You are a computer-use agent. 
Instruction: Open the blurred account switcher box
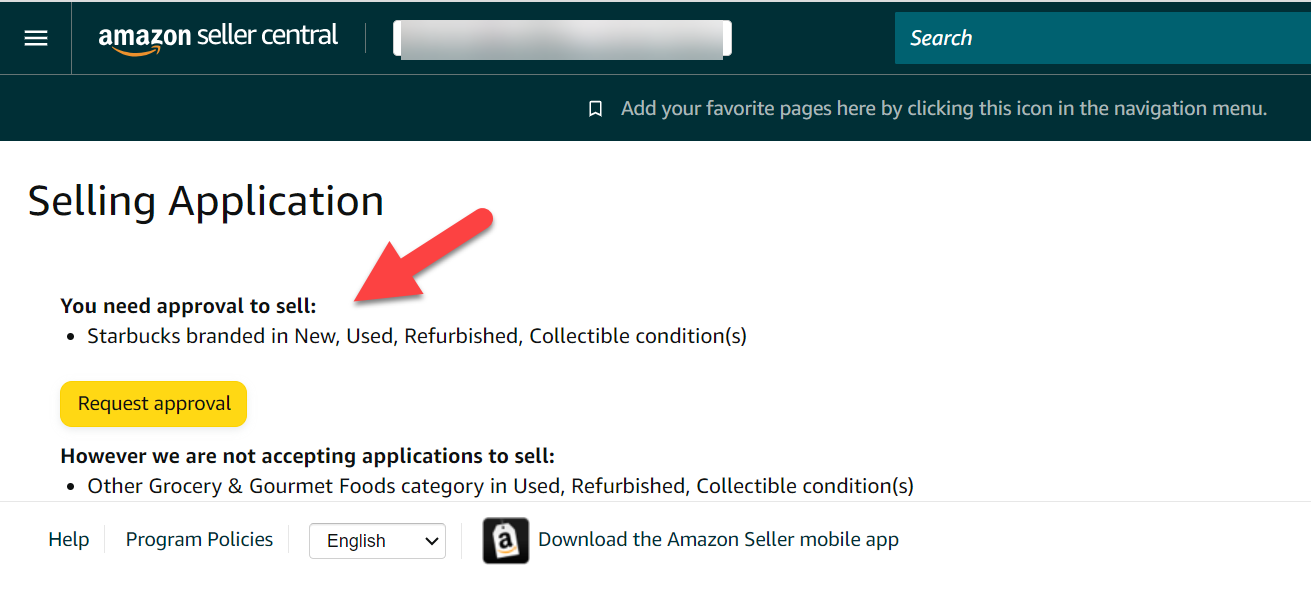[562, 38]
